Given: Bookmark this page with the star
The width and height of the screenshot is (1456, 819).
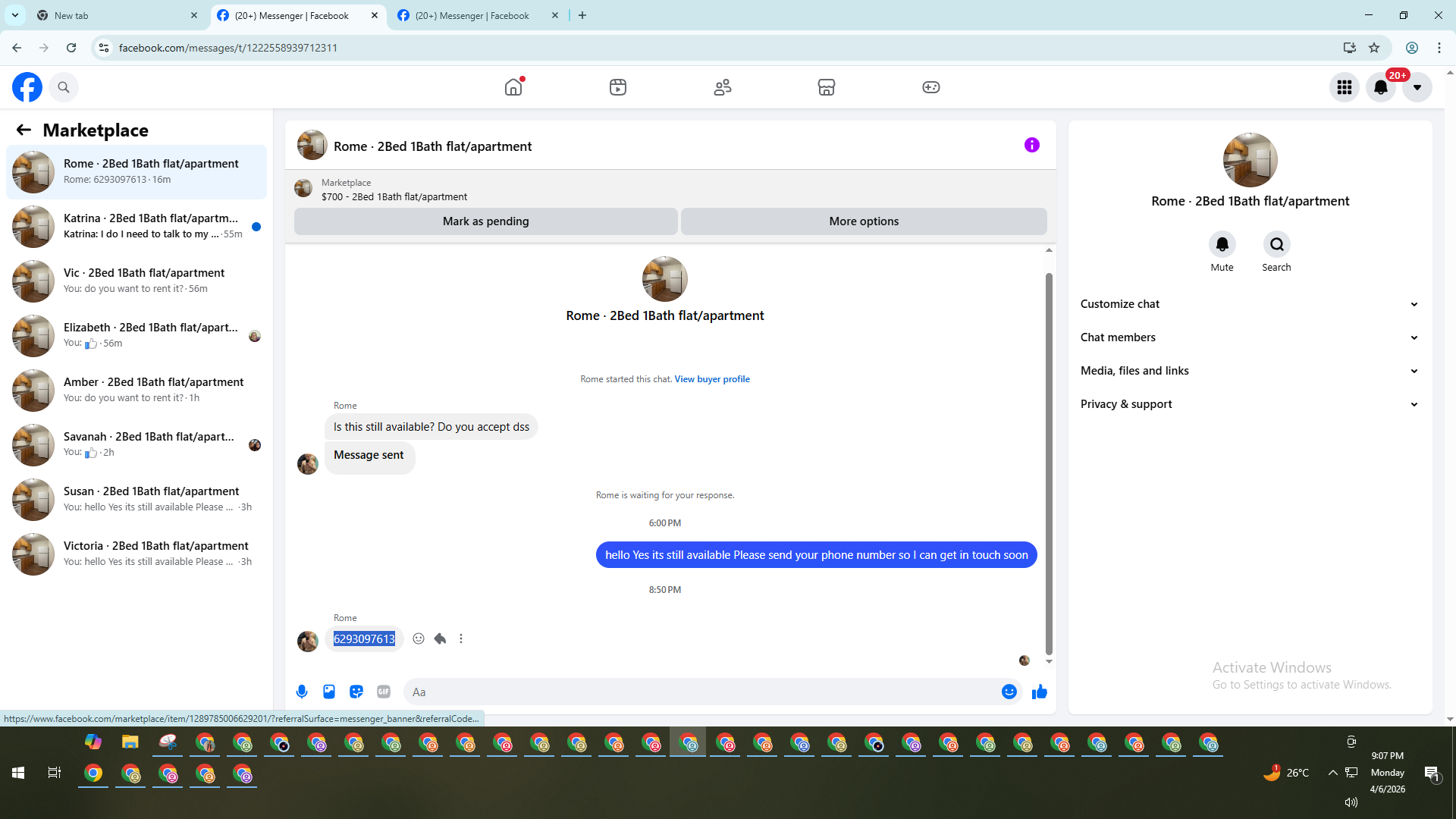Looking at the screenshot, I should [x=1374, y=48].
